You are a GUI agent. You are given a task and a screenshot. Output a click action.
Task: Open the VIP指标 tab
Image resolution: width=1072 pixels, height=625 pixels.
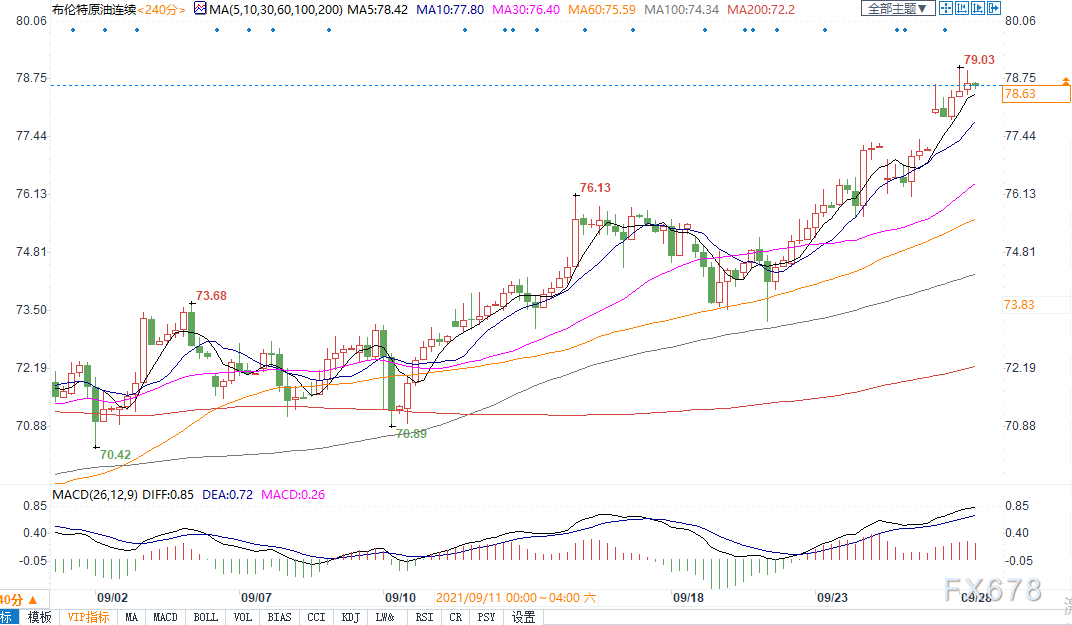click(89, 617)
